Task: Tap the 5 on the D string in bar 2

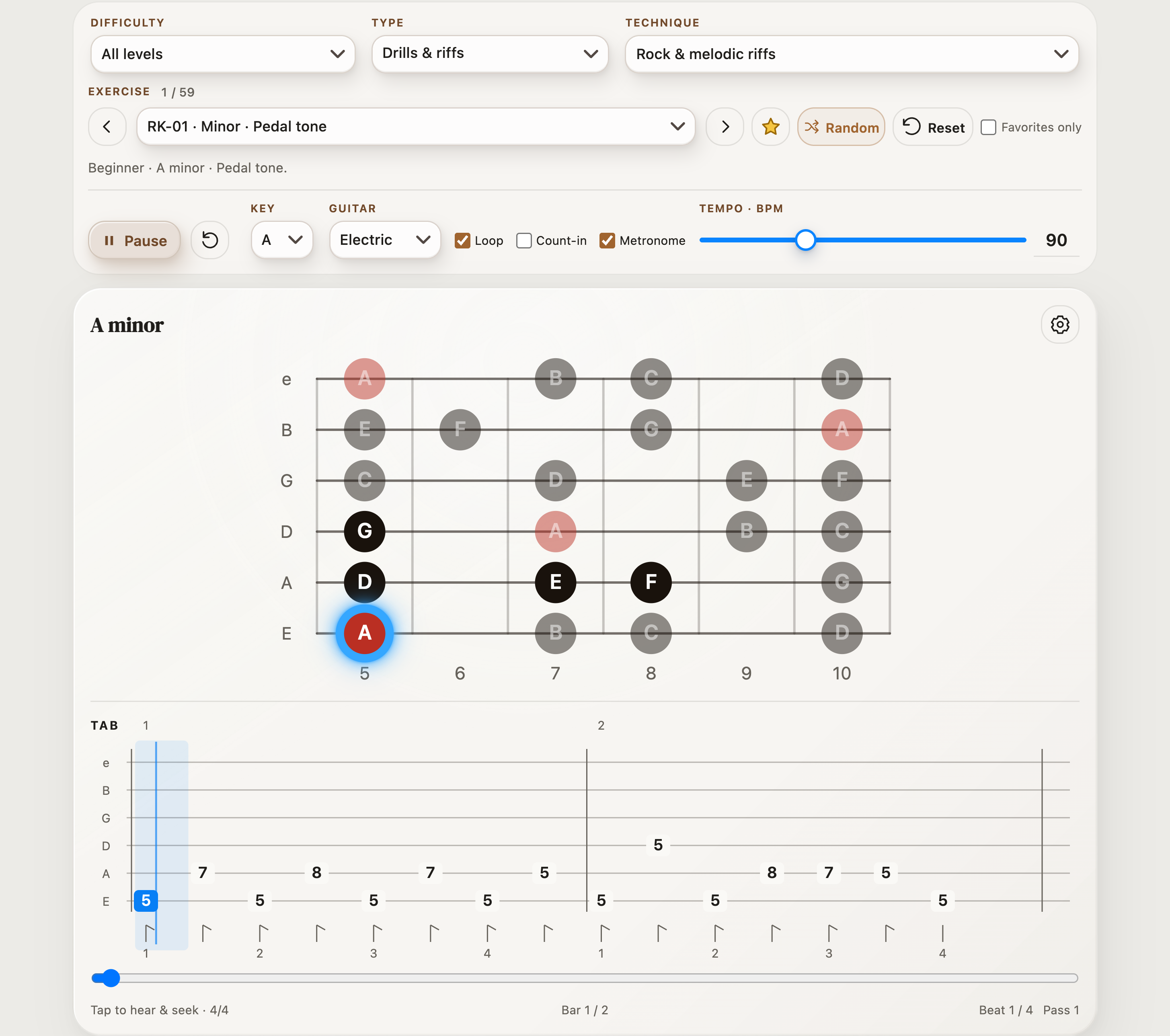Action: click(x=658, y=845)
